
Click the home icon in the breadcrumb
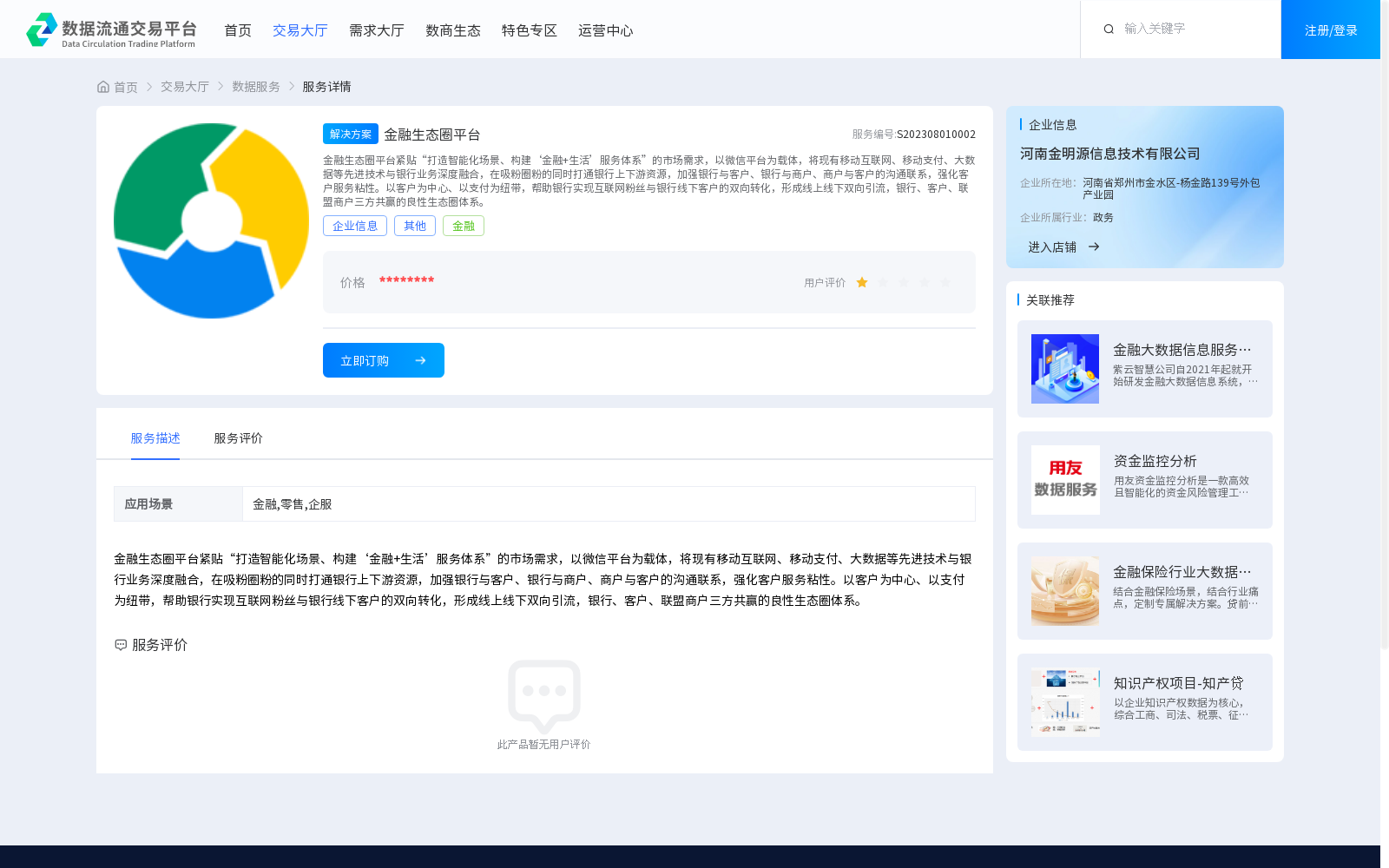pos(103,87)
